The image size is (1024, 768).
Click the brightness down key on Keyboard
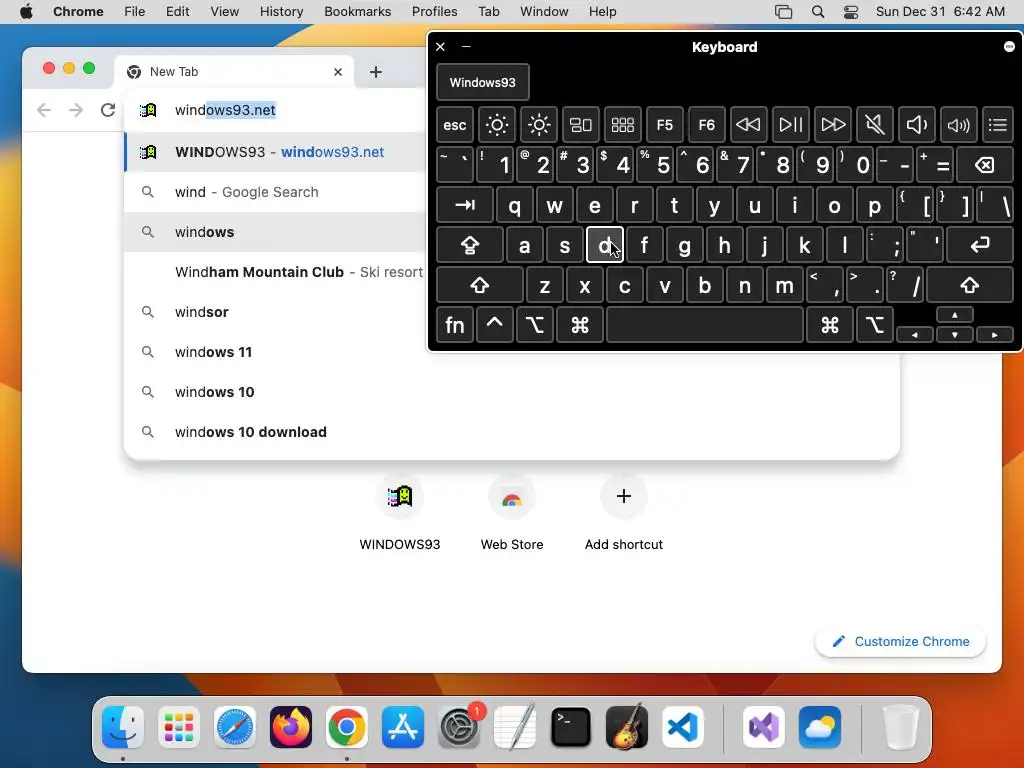pyautogui.click(x=496, y=125)
